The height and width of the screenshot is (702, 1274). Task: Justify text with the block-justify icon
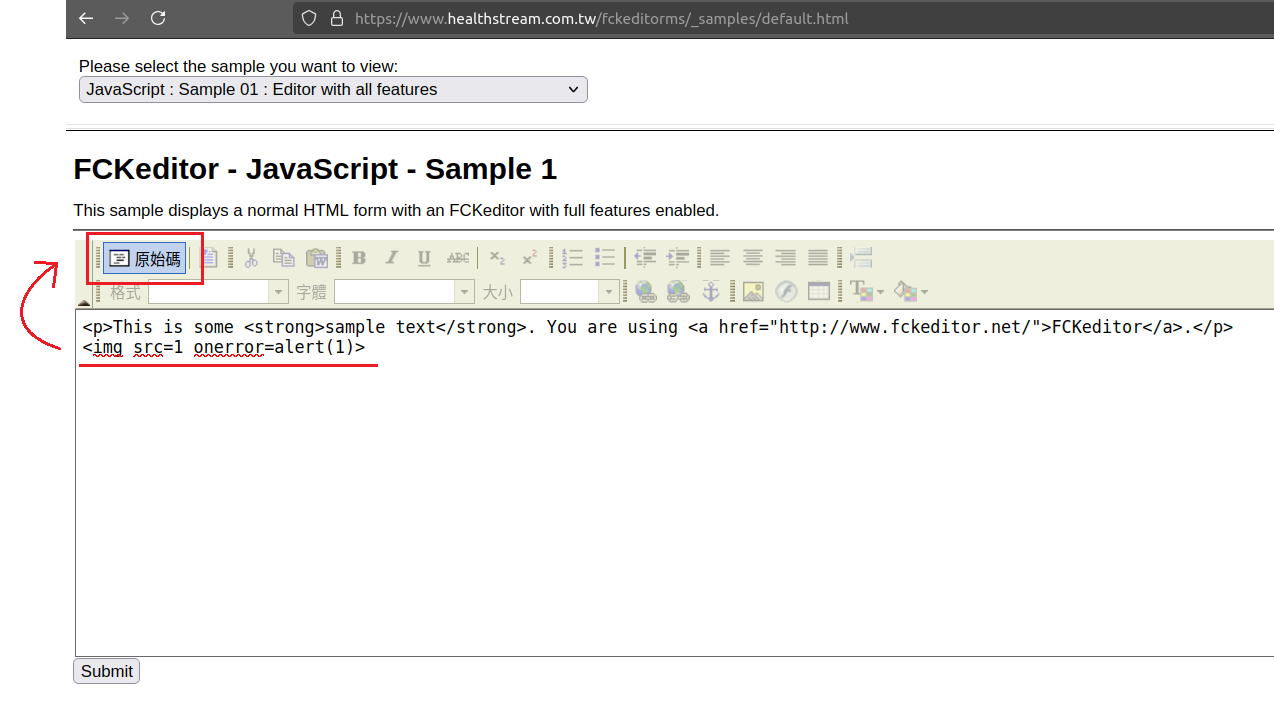pos(818,258)
